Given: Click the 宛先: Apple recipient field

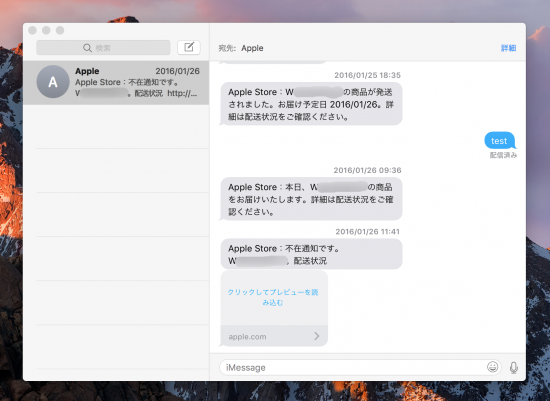Looking at the screenshot, I should coord(241,48).
